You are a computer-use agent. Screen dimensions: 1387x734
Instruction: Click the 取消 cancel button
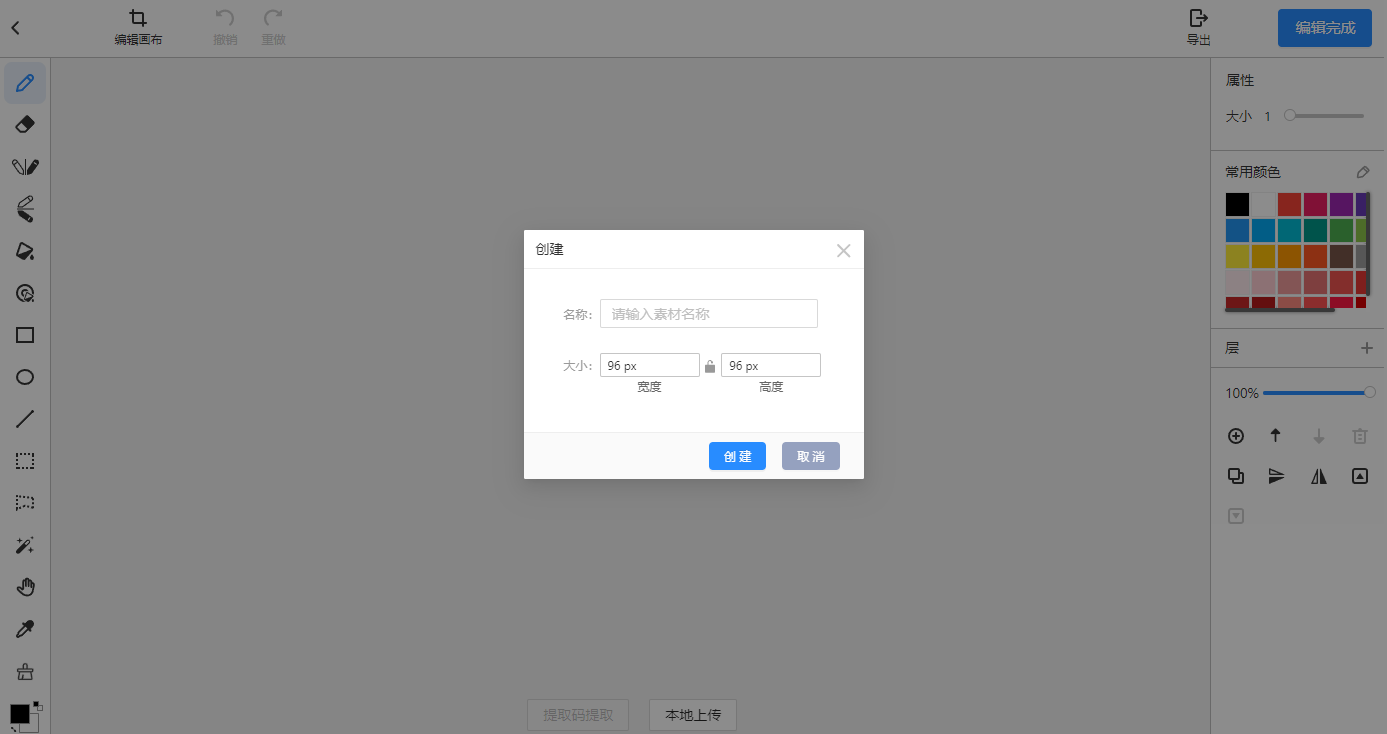[x=811, y=456]
